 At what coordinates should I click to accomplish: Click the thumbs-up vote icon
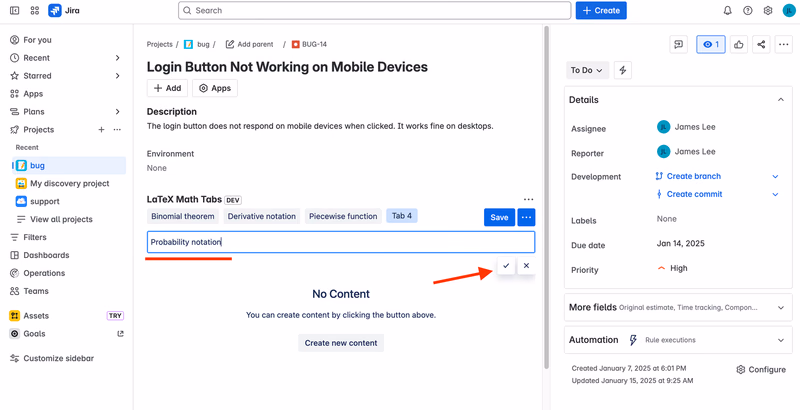[739, 44]
